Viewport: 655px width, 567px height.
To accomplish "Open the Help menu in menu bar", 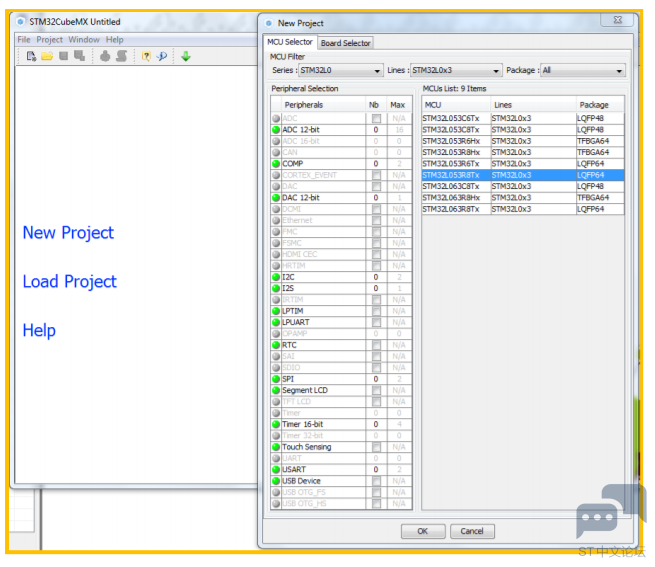I will pos(114,40).
